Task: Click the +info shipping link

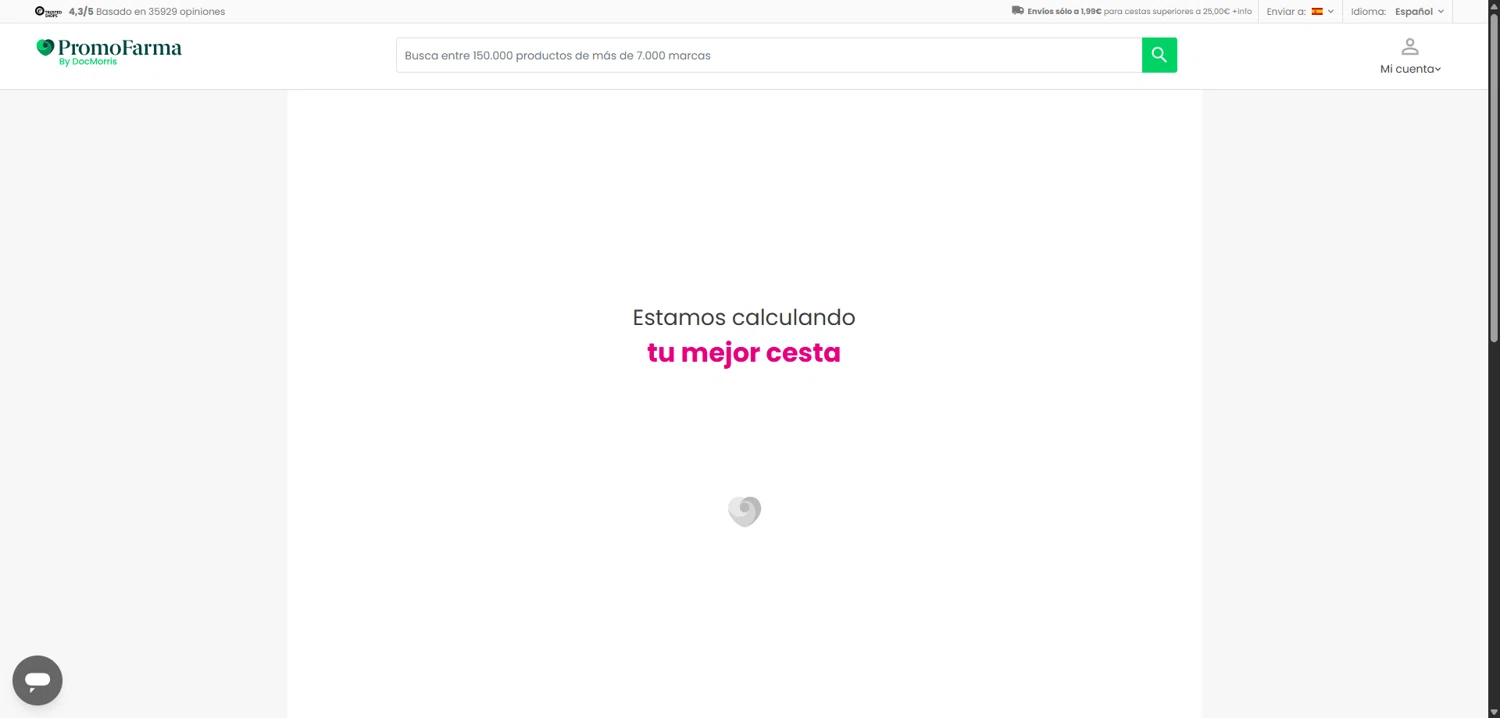Action: [x=1242, y=12]
